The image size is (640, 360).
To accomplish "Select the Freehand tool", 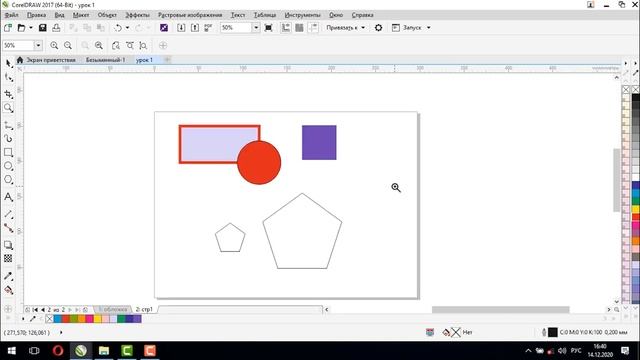I will (9, 125).
